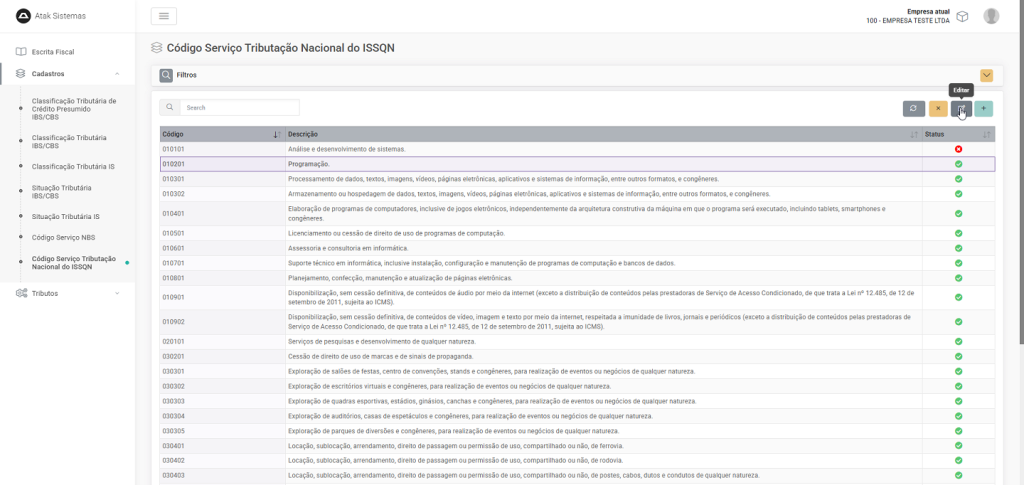This screenshot has width=1024, height=485.
Task: Click the Atak Sistemas logo
Action: [x=24, y=16]
